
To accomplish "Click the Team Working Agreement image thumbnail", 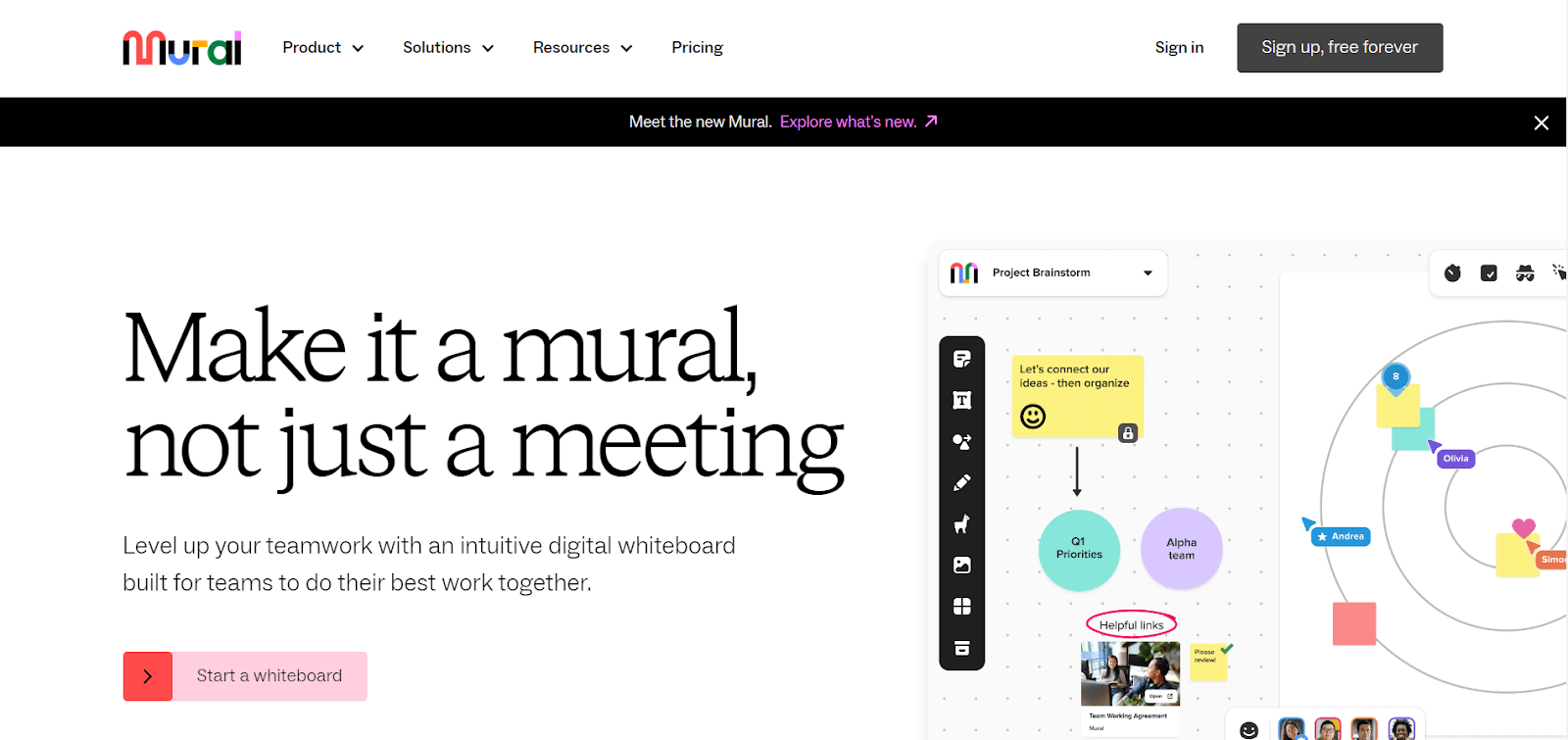I will point(1130,673).
